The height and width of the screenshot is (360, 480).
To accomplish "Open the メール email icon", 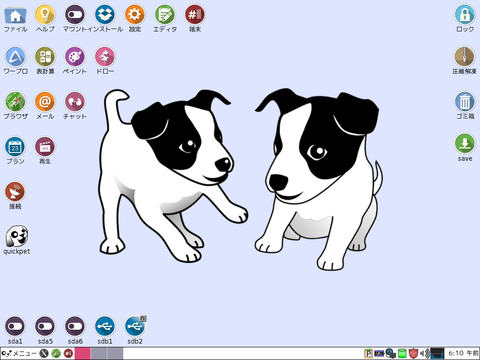I will pos(45,102).
